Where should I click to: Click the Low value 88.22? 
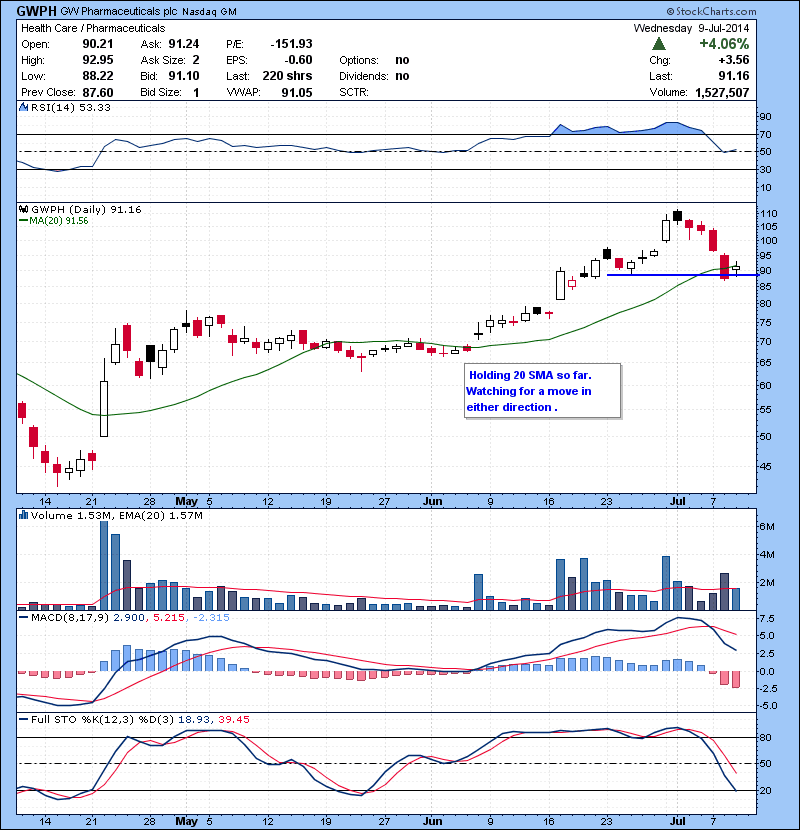coord(98,76)
